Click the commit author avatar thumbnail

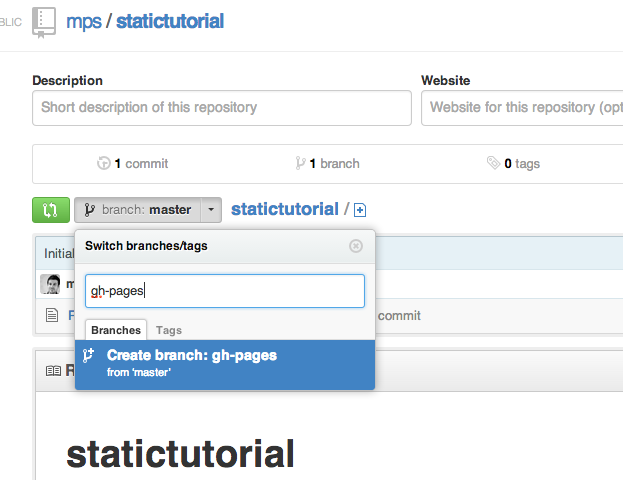pyautogui.click(x=50, y=284)
